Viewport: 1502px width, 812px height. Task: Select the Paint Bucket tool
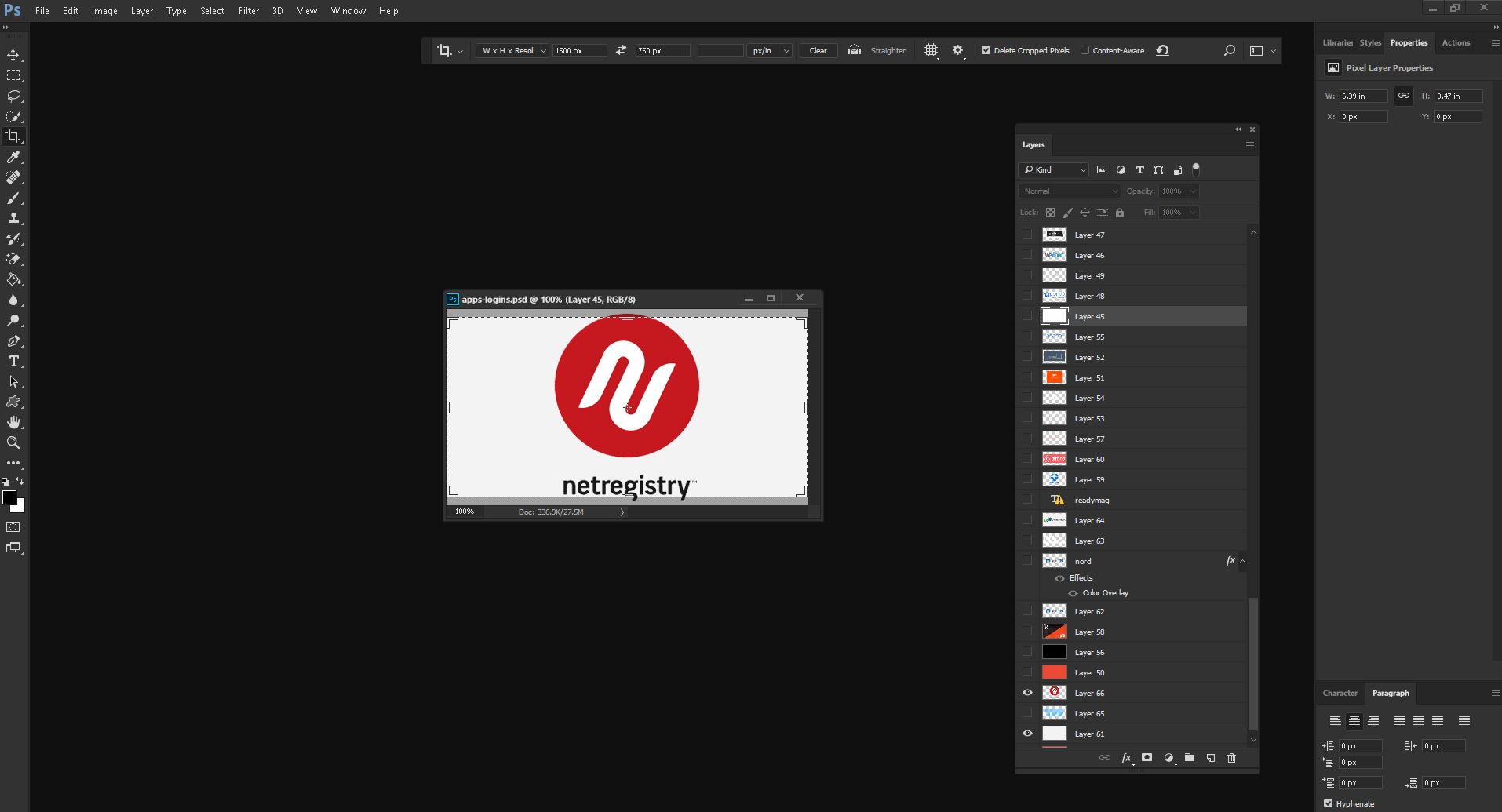[13, 279]
